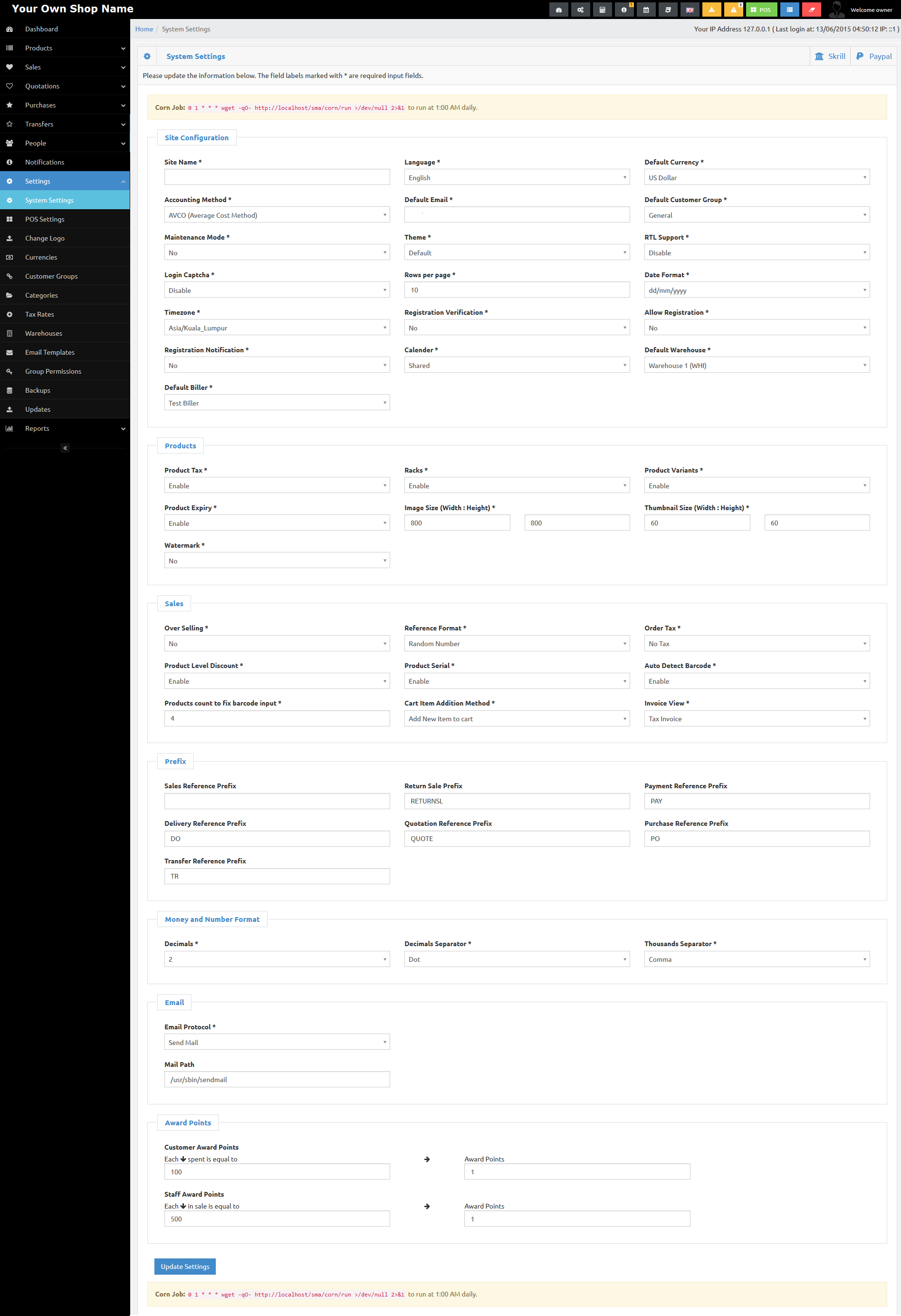Open the Default Warehouse dropdown
This screenshot has width=901, height=1316.
[757, 365]
